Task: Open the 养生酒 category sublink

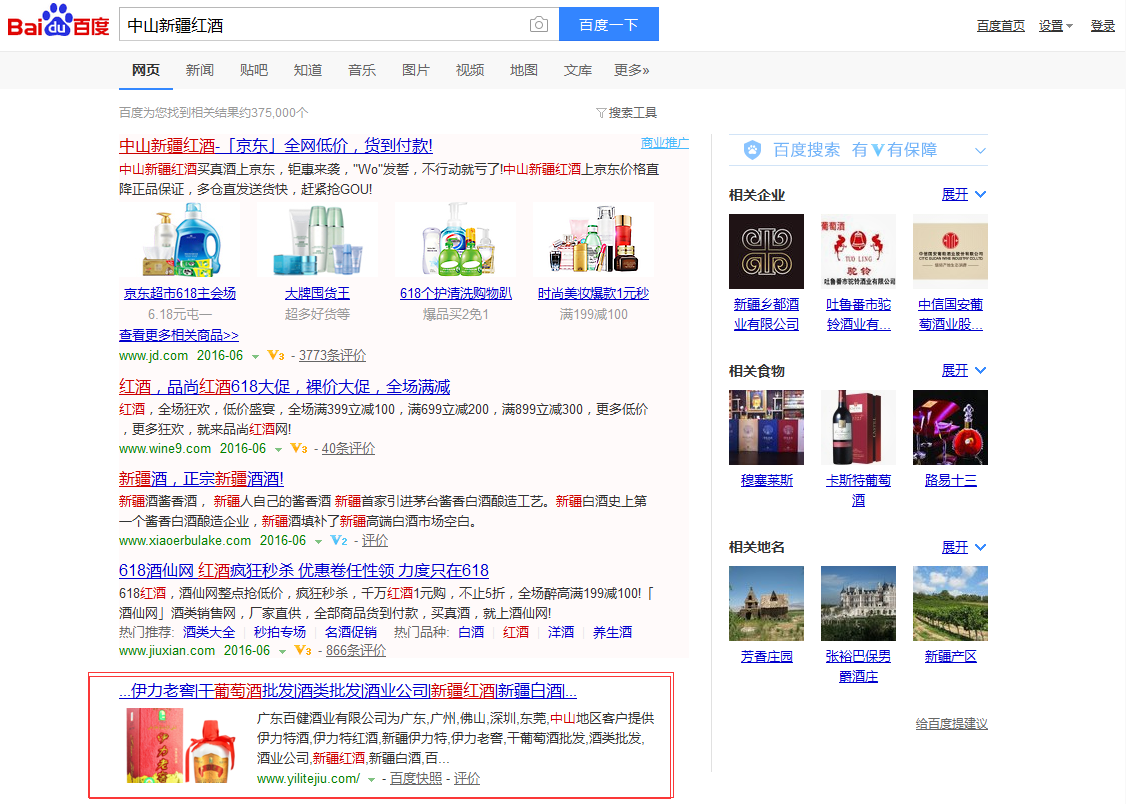Action: coord(613,632)
